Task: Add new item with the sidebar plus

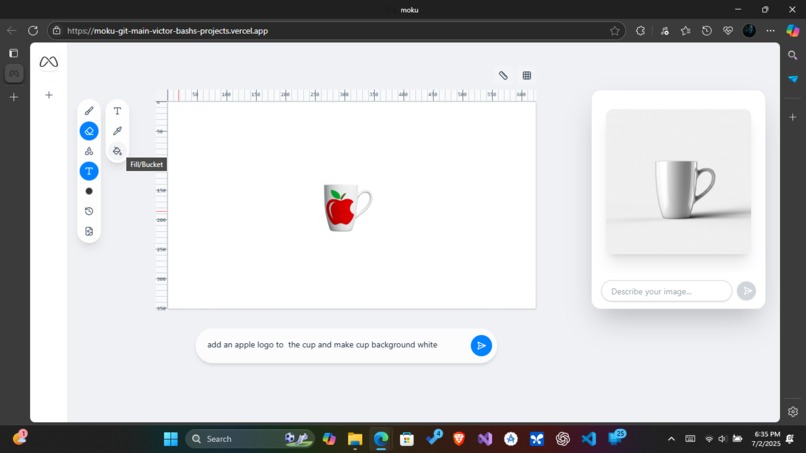Action: 49,95
